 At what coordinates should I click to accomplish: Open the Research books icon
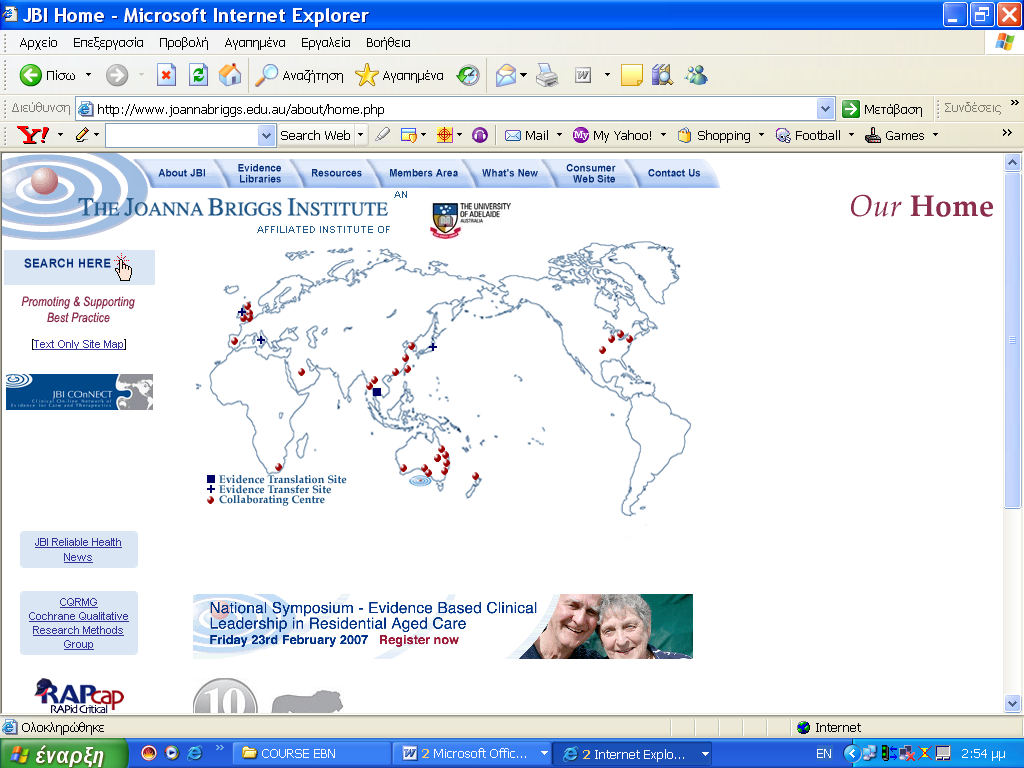pos(662,75)
